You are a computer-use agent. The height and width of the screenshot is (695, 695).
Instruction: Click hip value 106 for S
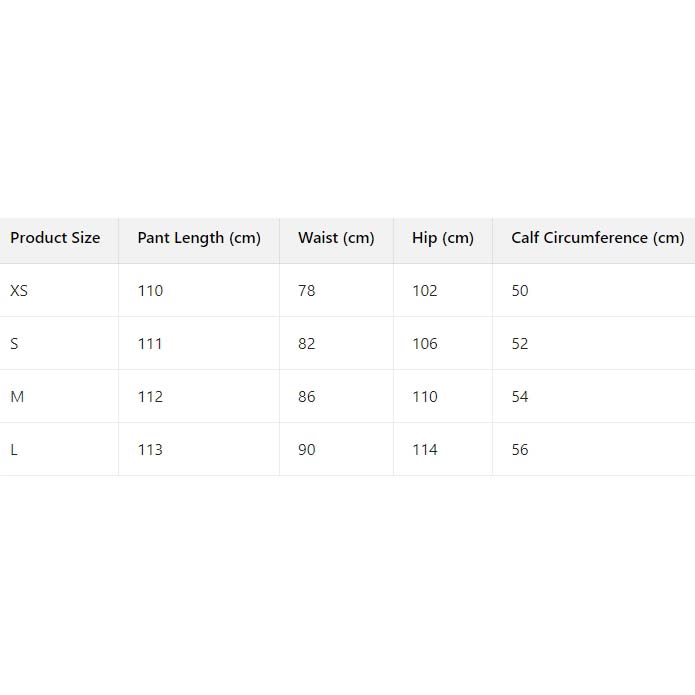pyautogui.click(x=425, y=344)
